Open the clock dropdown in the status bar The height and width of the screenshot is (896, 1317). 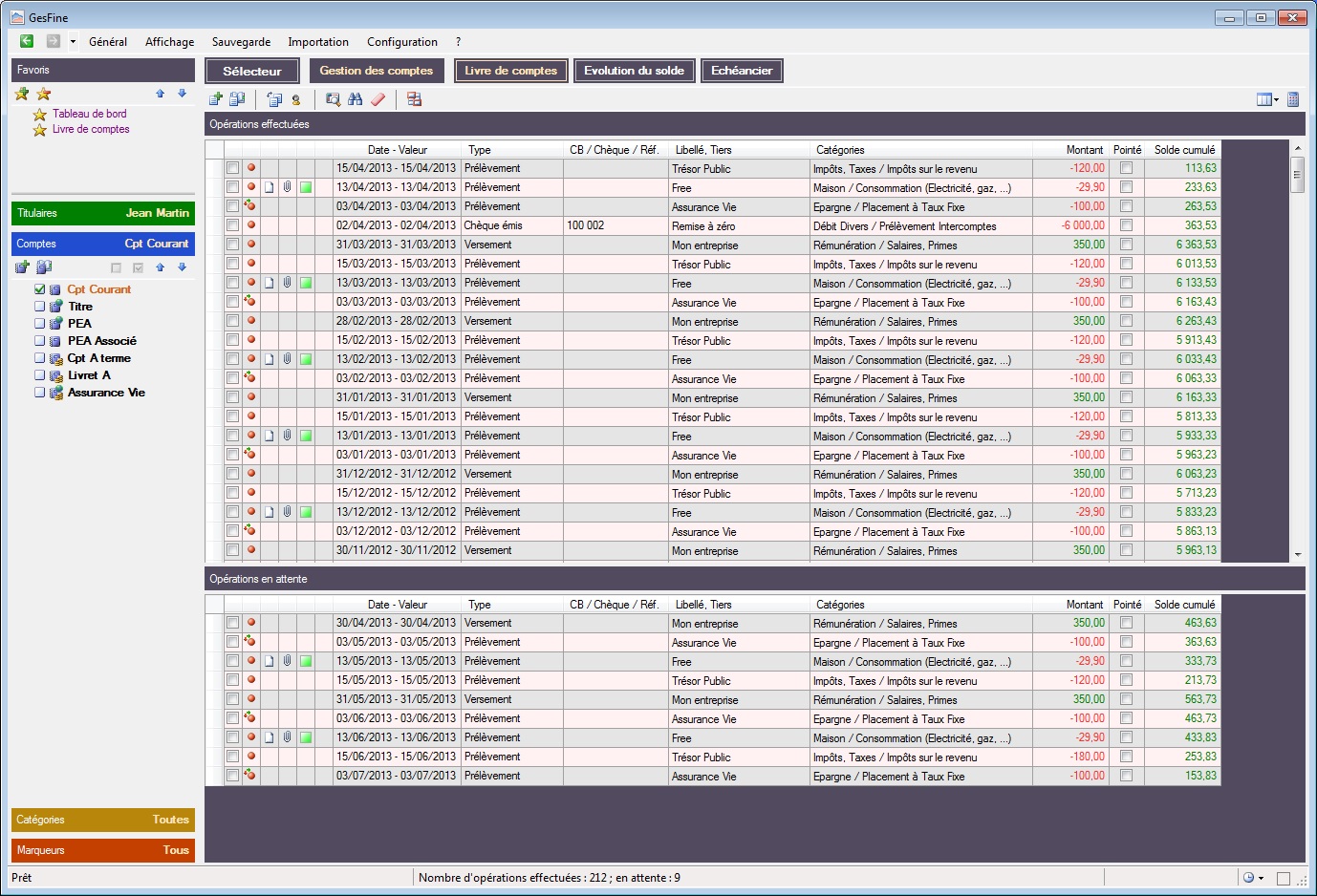(1261, 878)
